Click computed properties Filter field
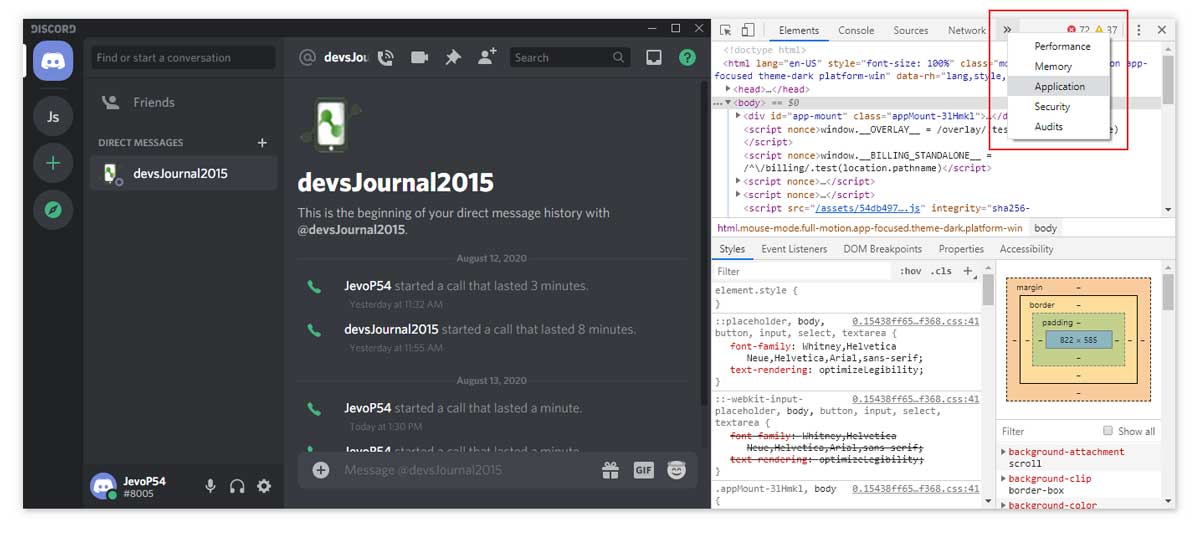Screen dimensions: 1200x535 click(x=1046, y=431)
